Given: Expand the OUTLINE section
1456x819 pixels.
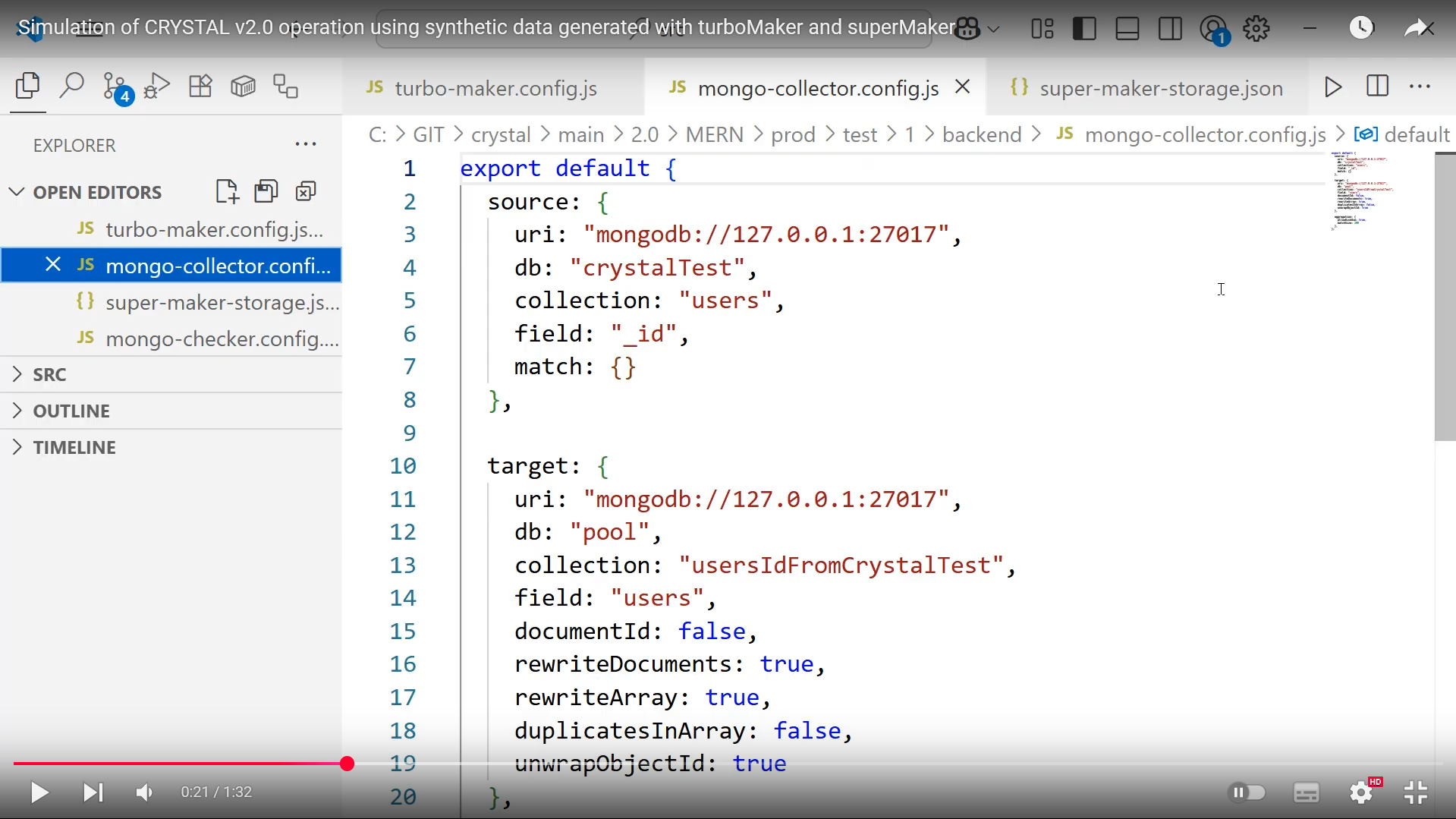Looking at the screenshot, I should pos(171,411).
